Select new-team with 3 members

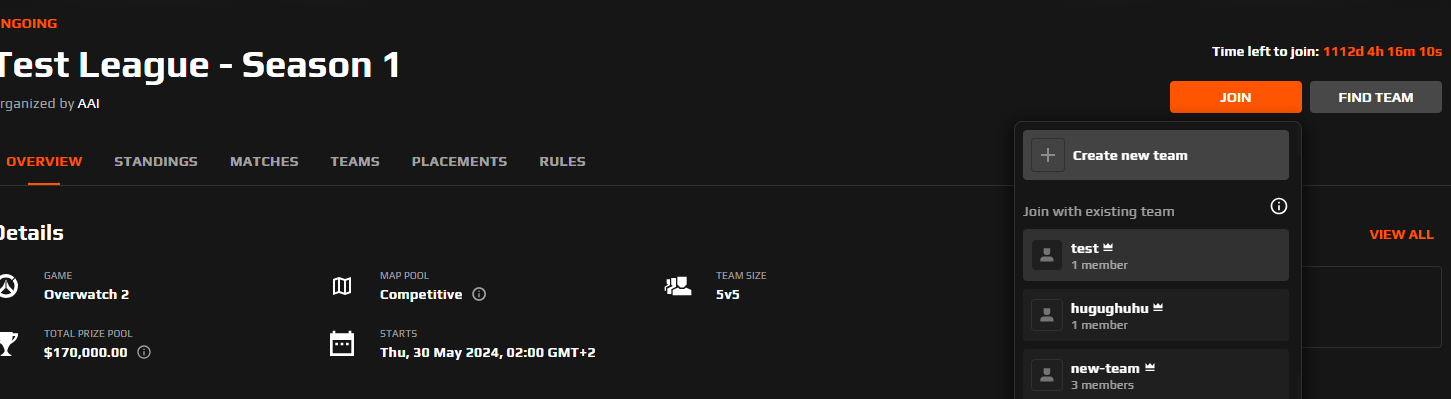1156,375
